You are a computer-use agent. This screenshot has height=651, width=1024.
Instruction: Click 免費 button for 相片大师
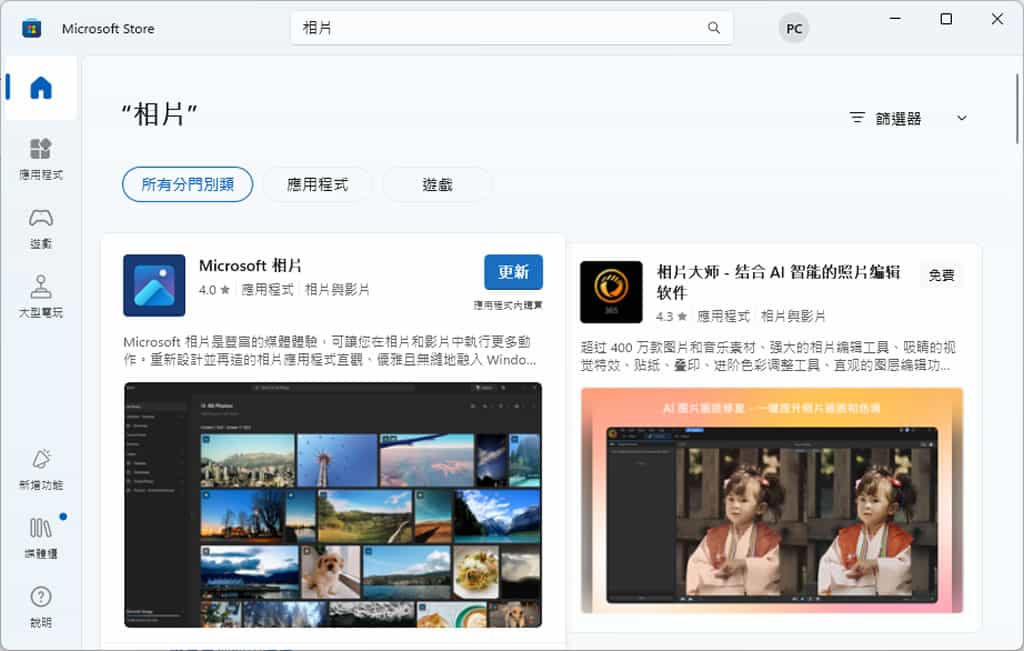[941, 275]
